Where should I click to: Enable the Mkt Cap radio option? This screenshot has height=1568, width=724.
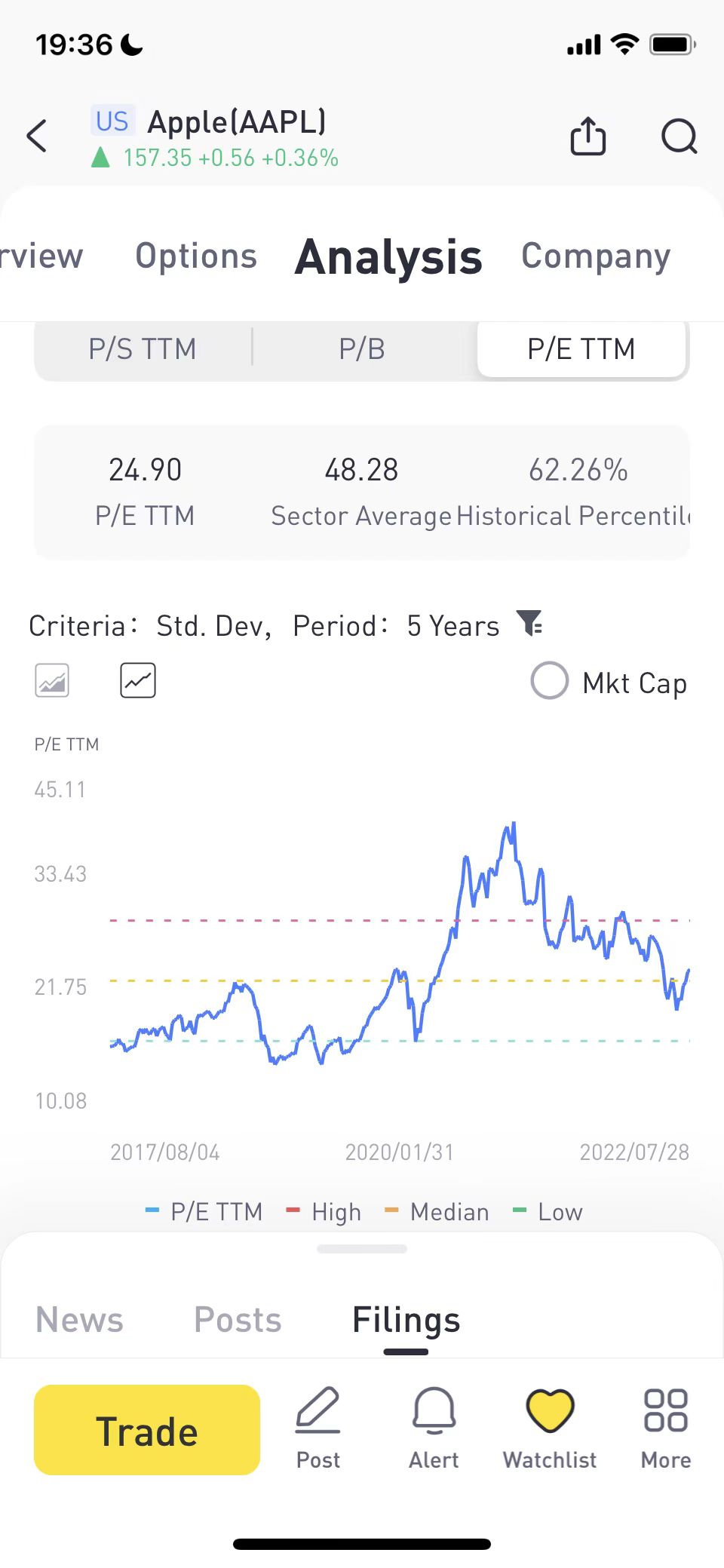coord(550,681)
